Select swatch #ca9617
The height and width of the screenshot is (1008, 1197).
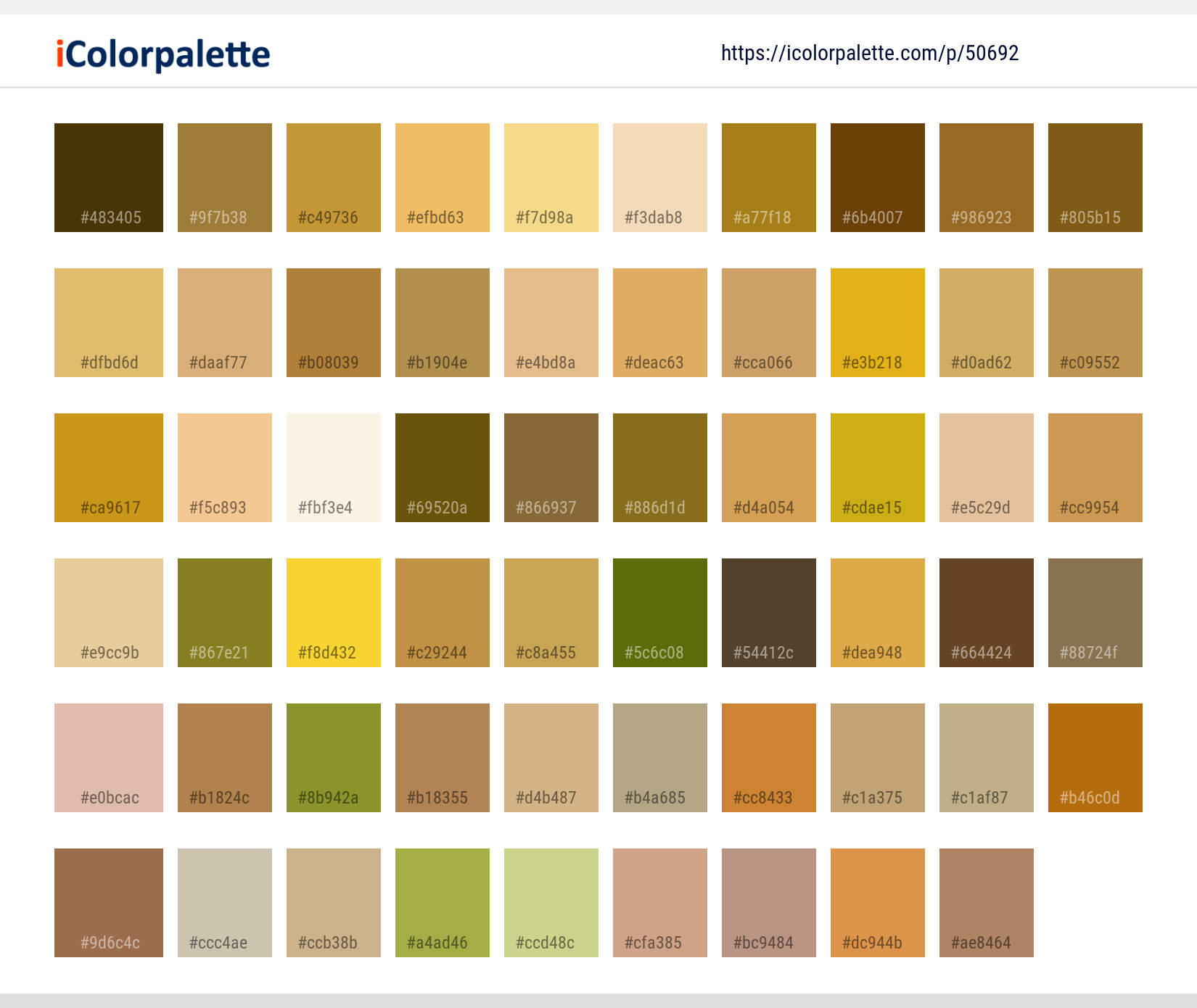click(108, 467)
